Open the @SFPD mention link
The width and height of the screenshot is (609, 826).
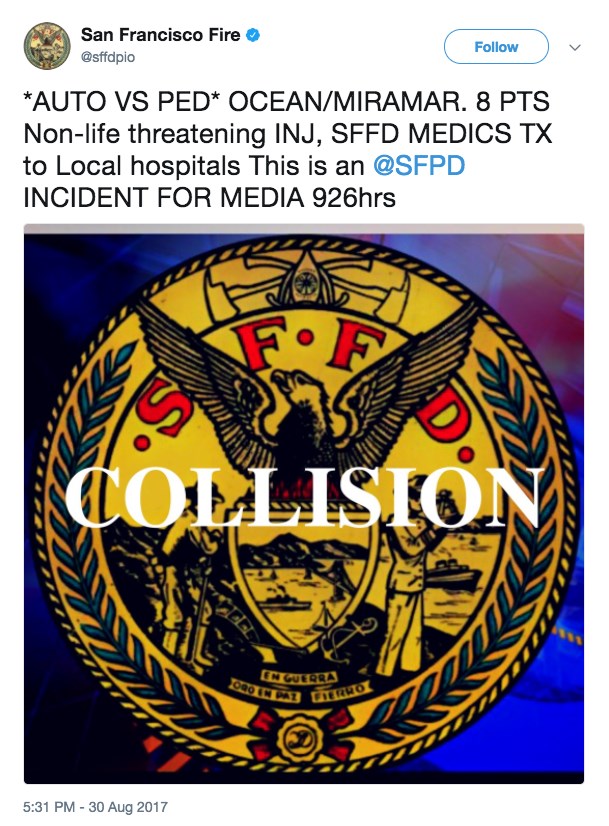pyautogui.click(x=419, y=166)
